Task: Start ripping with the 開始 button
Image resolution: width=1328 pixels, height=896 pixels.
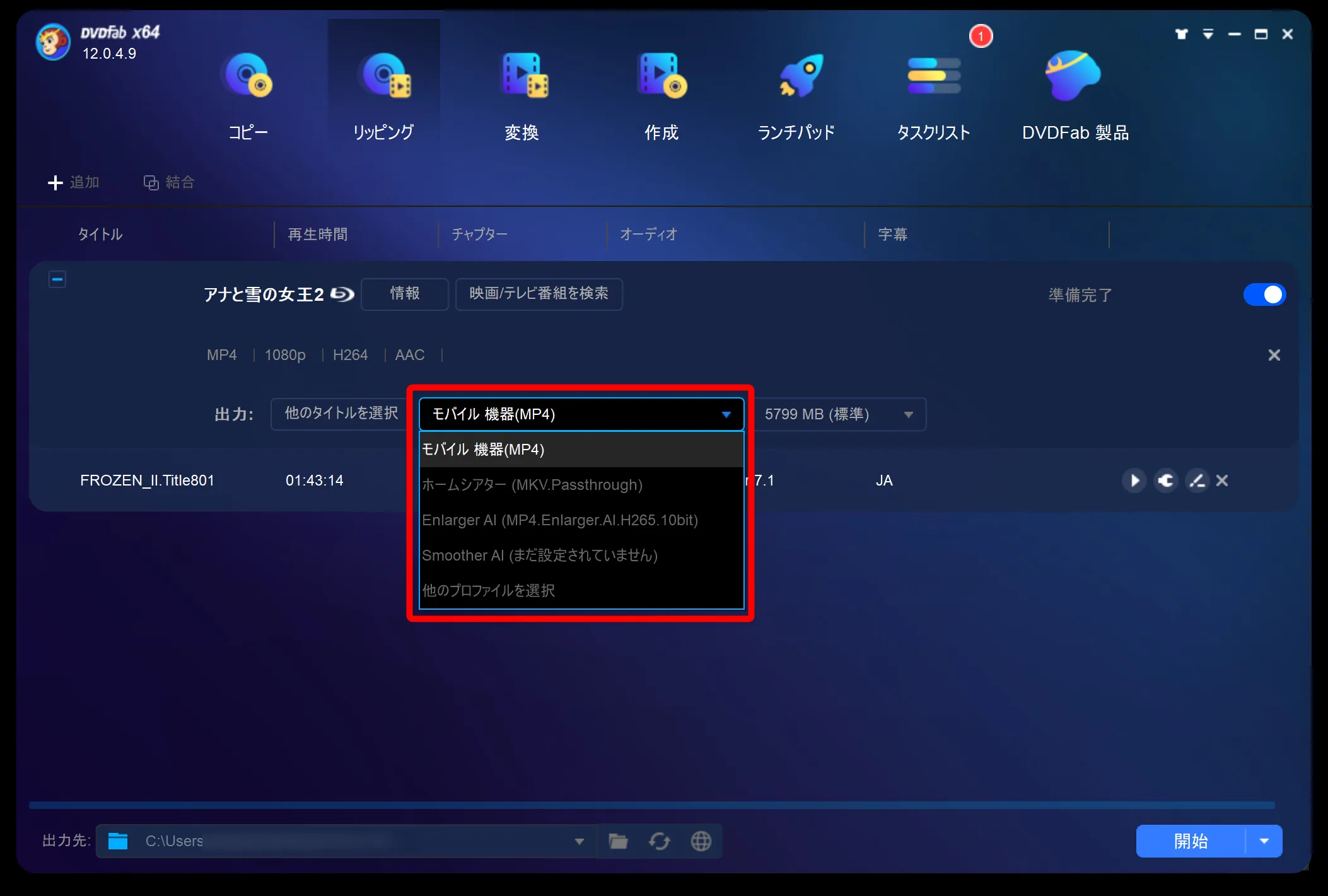Action: click(1191, 841)
